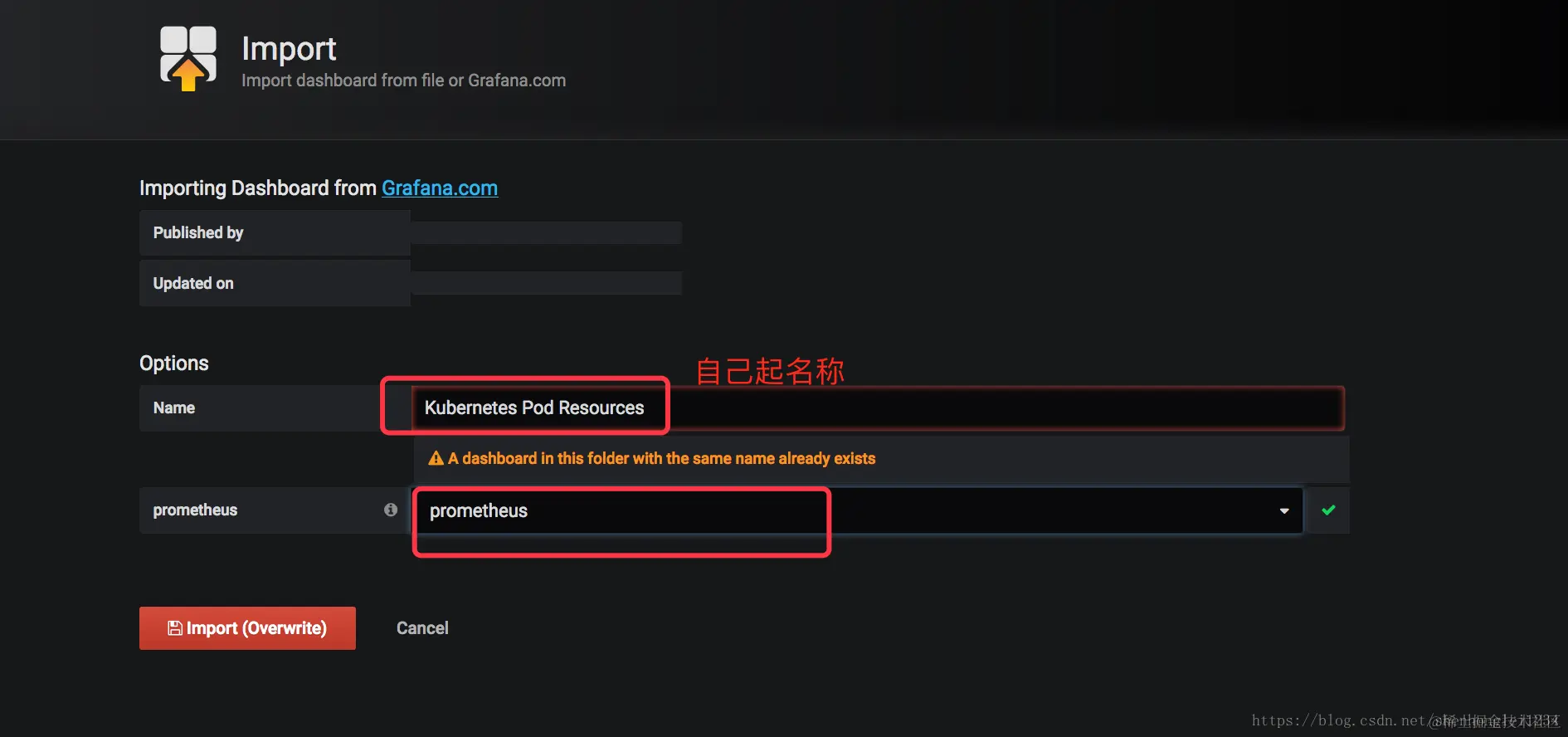Click the Updated on value field

click(x=546, y=283)
